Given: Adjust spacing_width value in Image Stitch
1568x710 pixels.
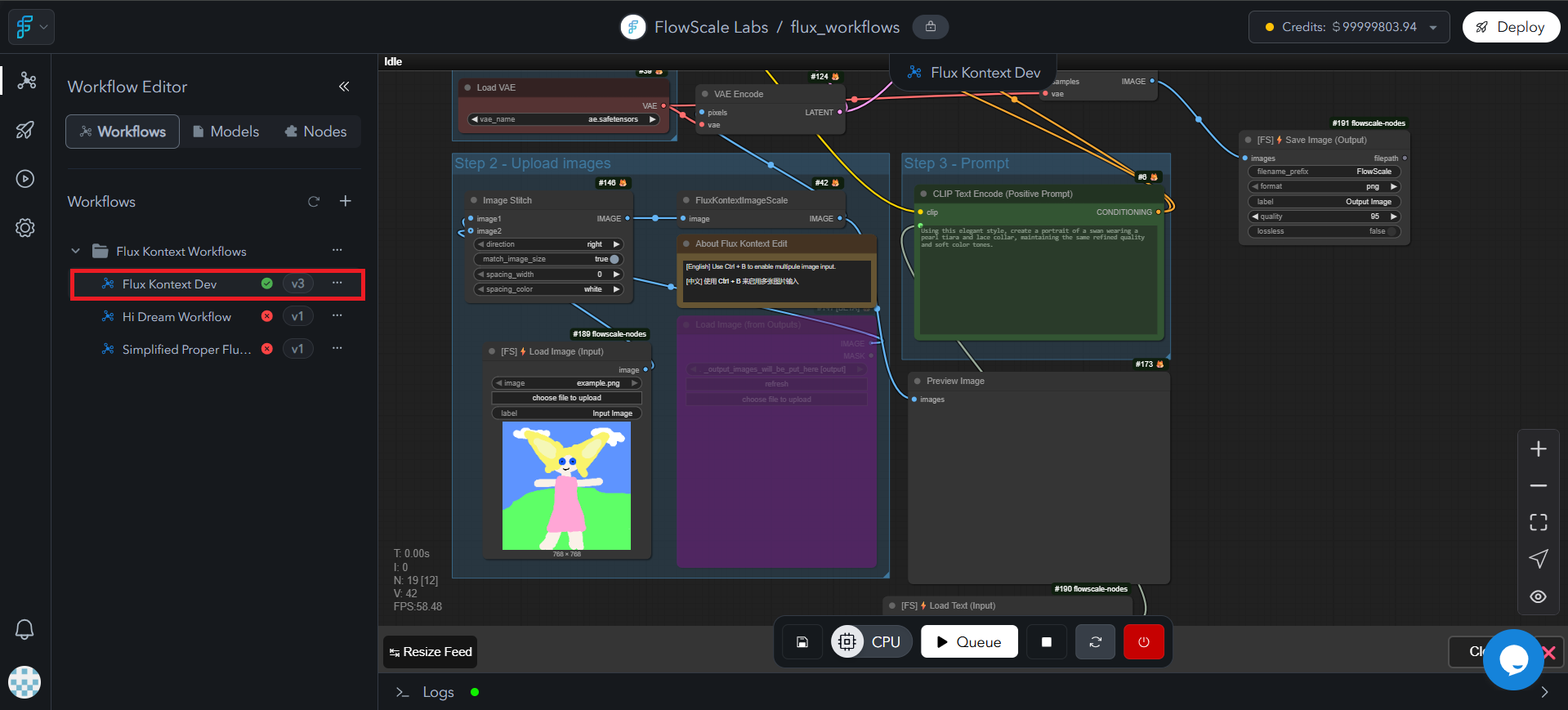Looking at the screenshot, I should coord(548,275).
